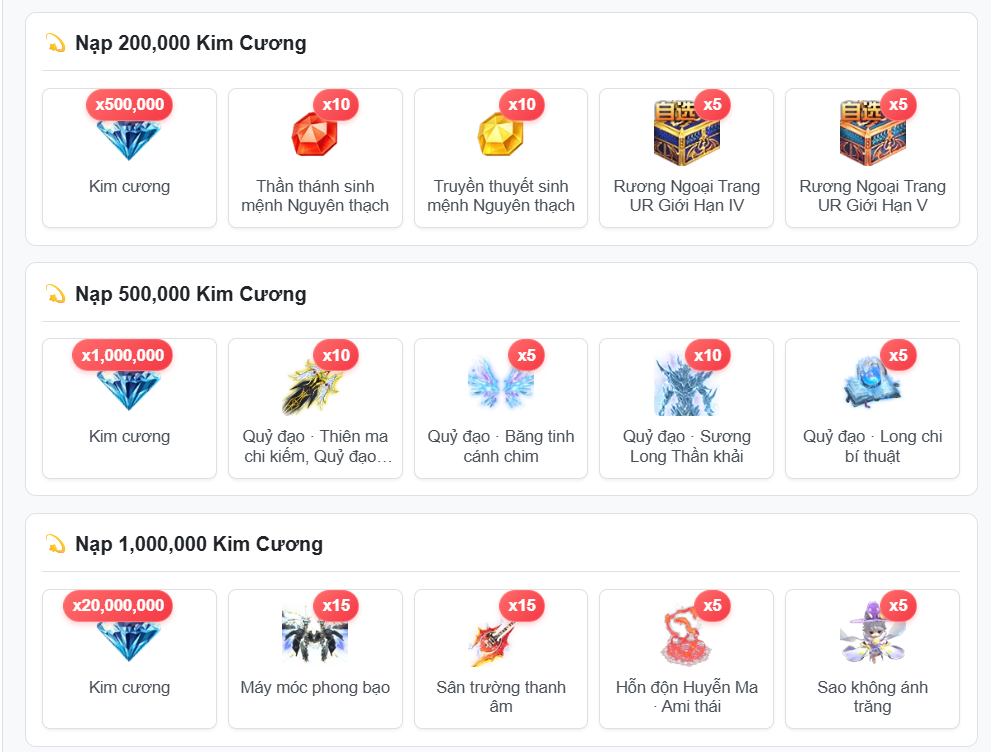Select the Sao không ánh trăng character icon
Screen dimensions: 991x752
point(872,633)
